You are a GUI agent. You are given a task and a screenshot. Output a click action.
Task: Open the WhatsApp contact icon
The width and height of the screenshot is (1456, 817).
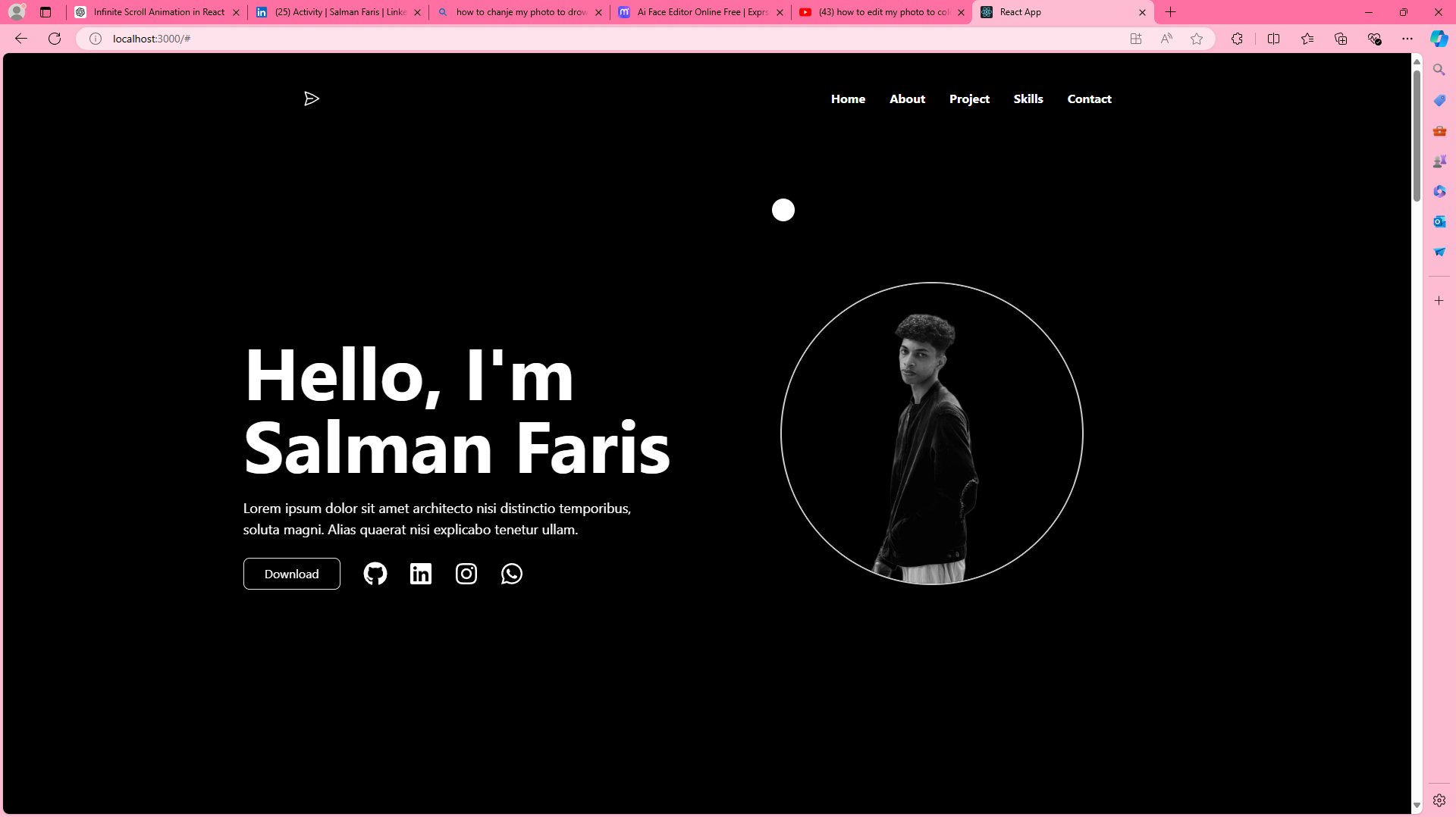pos(512,574)
